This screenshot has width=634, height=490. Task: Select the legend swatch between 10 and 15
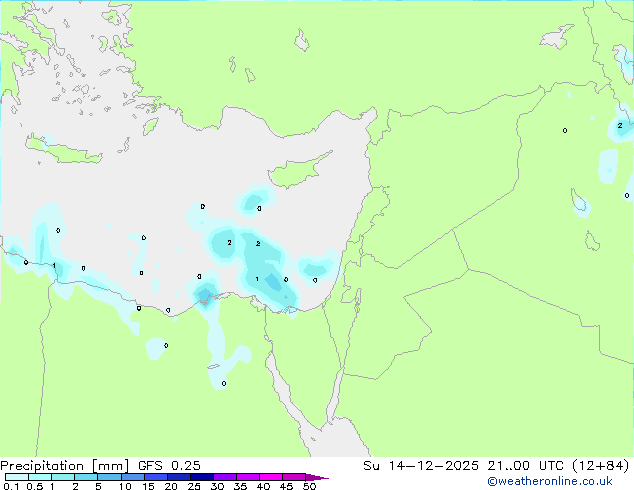[132, 477]
